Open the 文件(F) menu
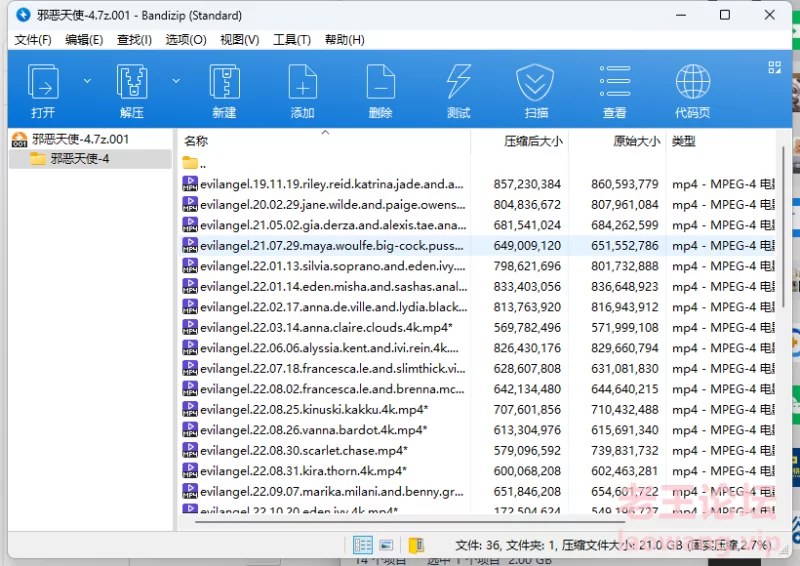Image resolution: width=800 pixels, height=566 pixels. click(33, 40)
